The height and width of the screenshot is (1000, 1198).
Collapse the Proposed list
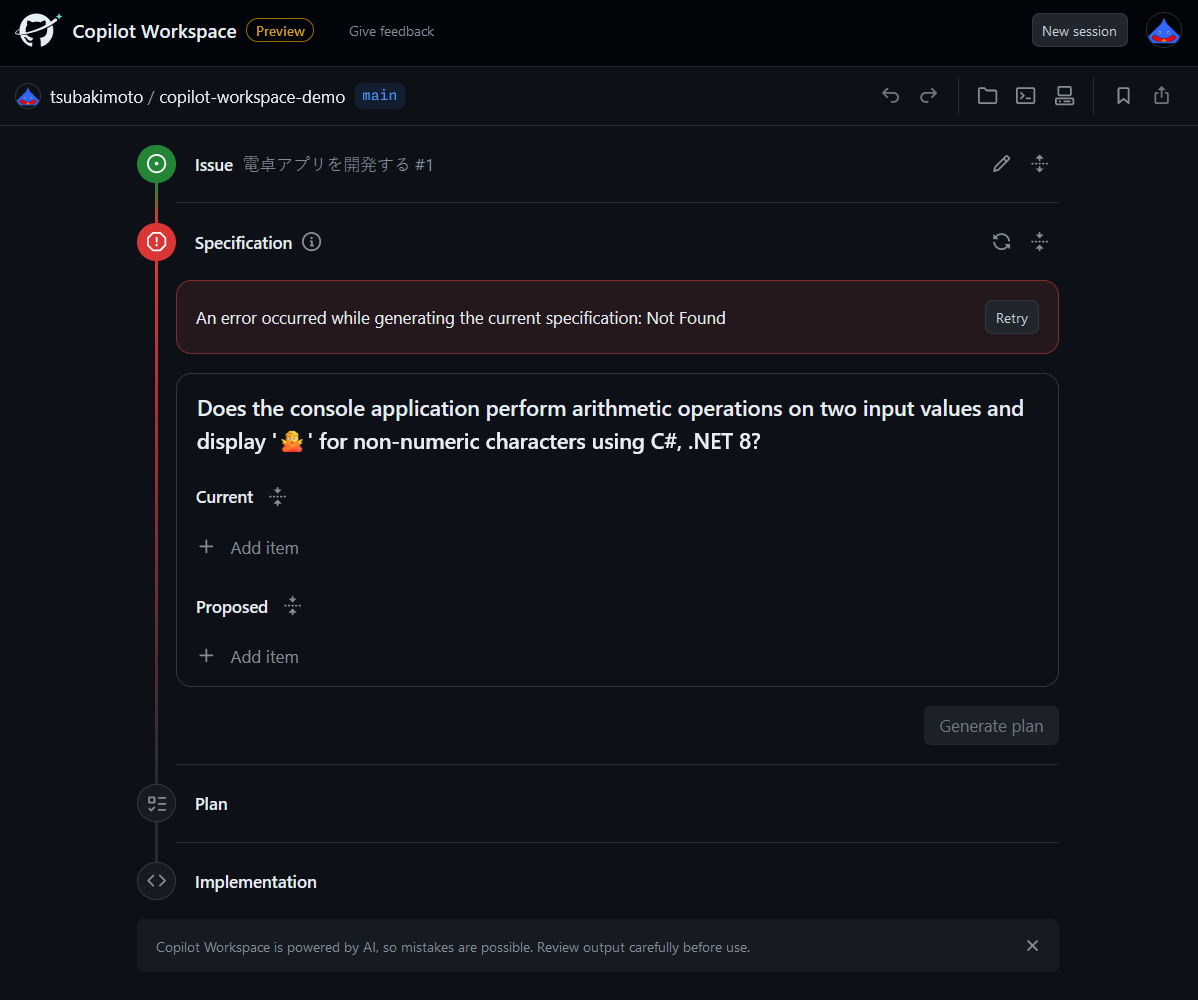coord(293,607)
